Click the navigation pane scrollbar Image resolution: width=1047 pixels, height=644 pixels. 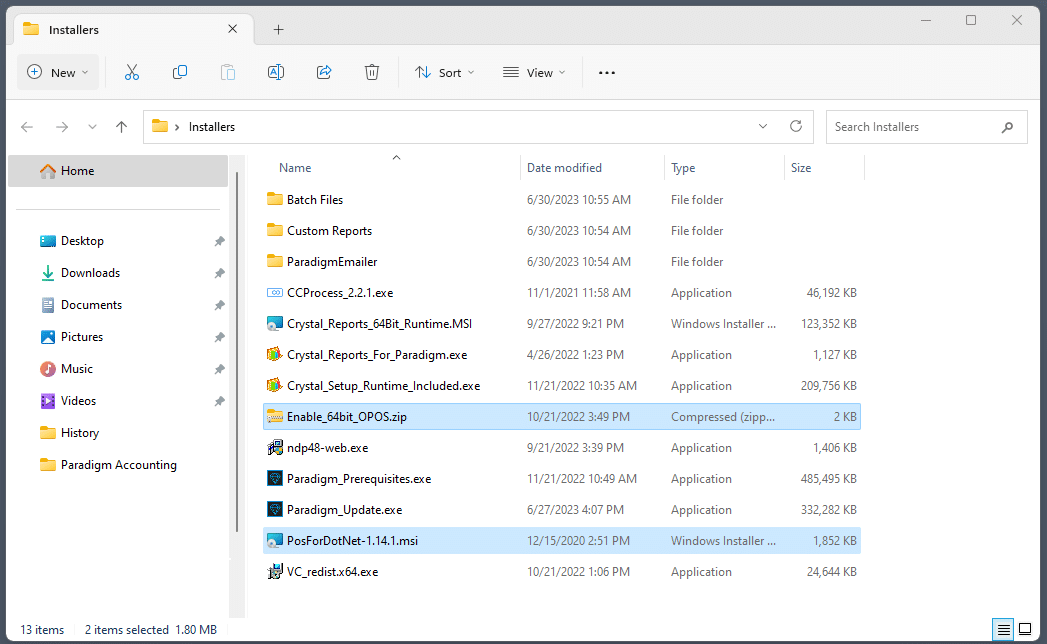click(237, 352)
